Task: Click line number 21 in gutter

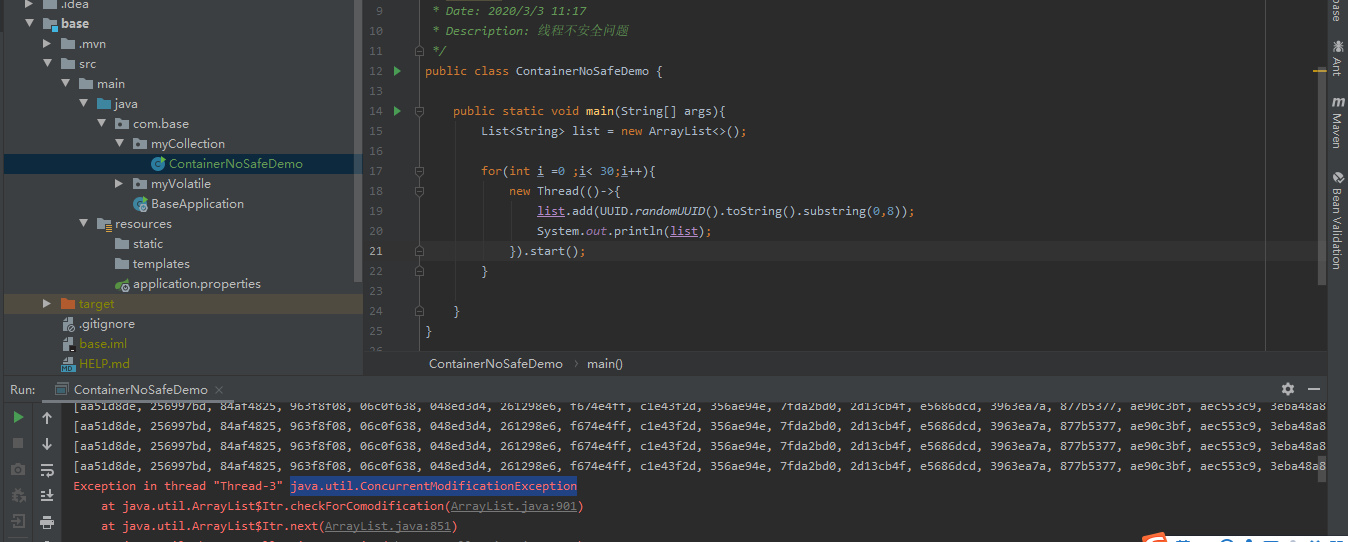Action: click(376, 251)
